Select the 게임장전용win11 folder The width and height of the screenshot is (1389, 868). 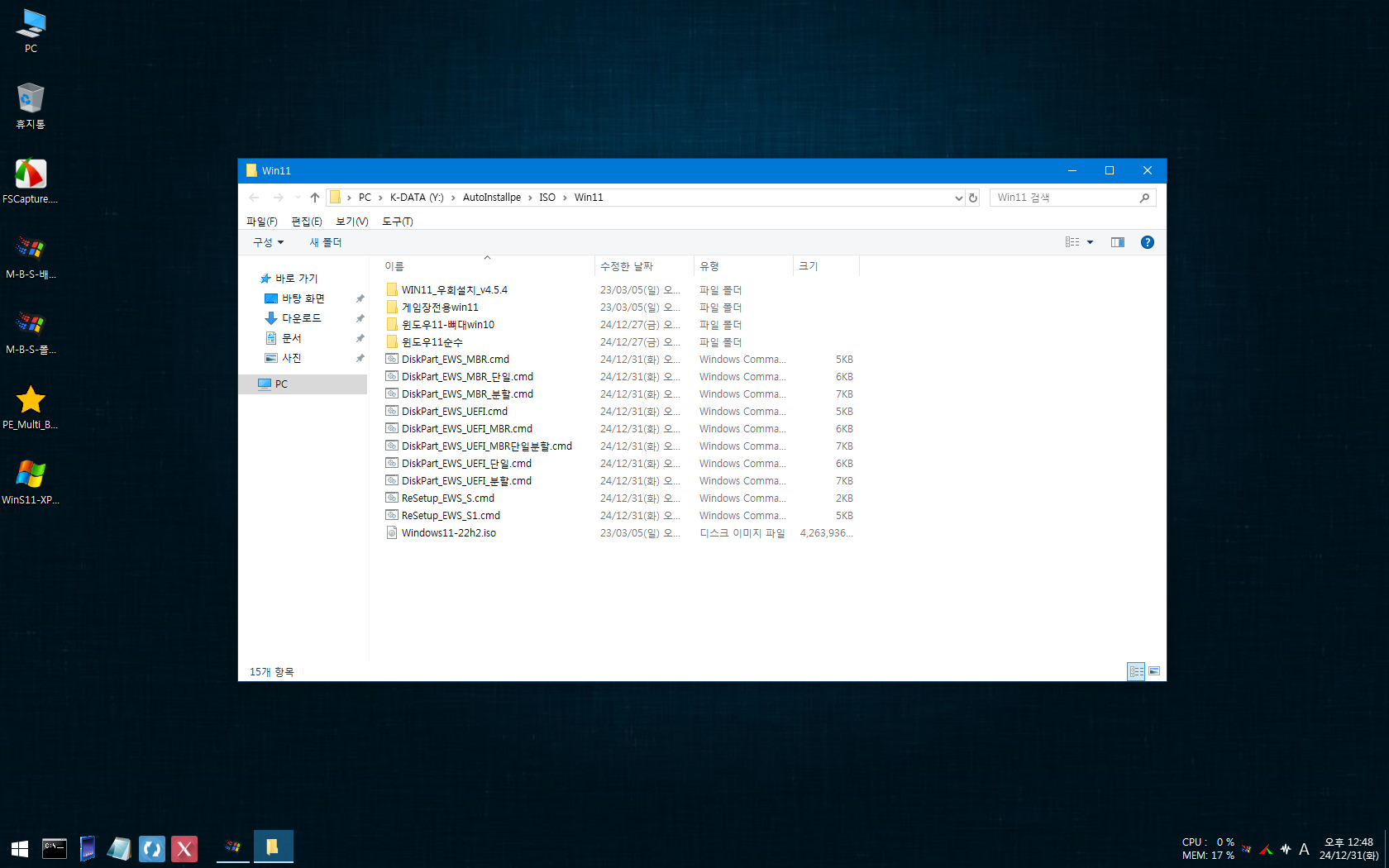[x=440, y=308]
